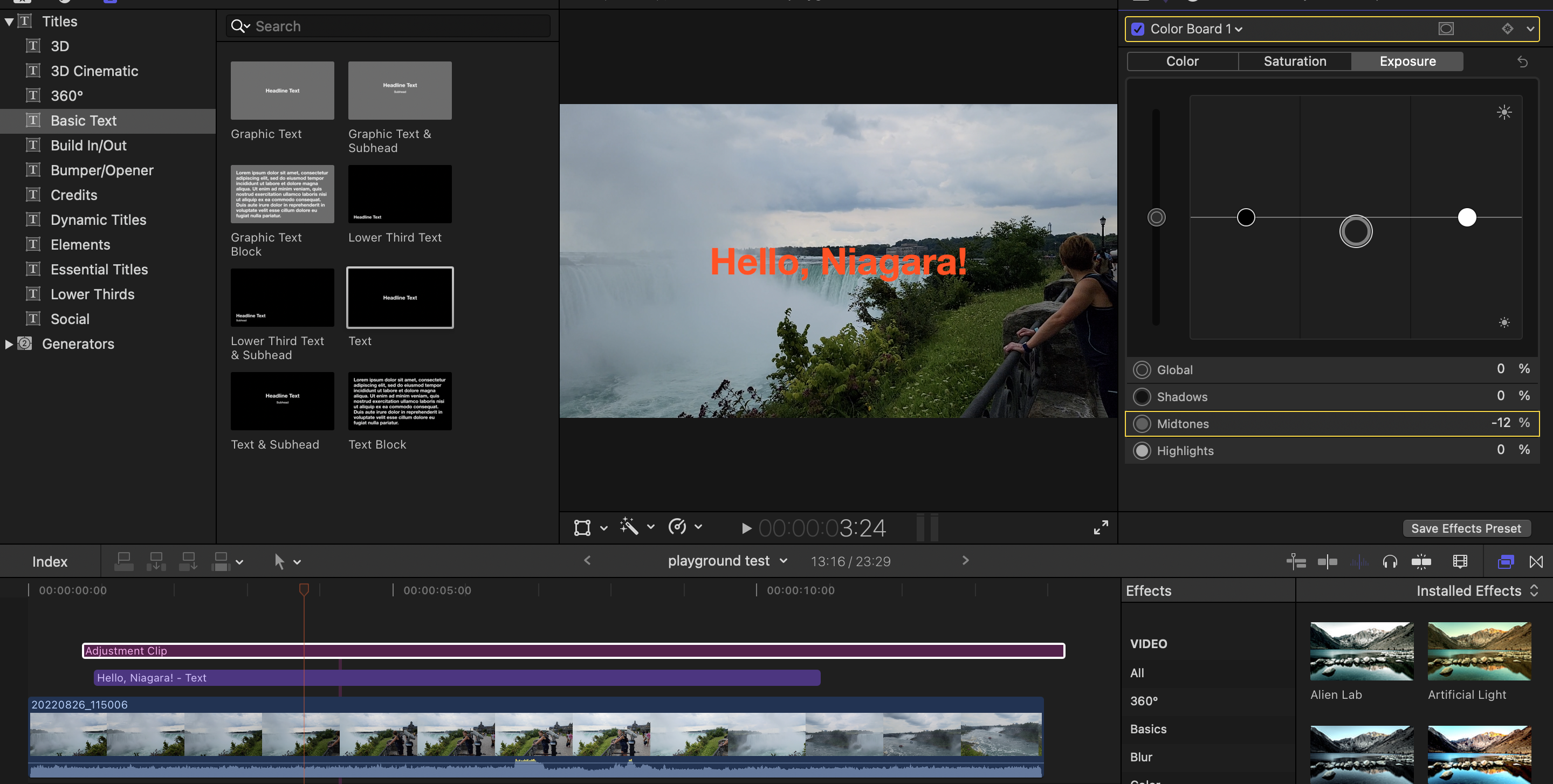Viewport: 1553px width, 784px height.
Task: Open the Transitions browser icon
Action: [1536, 562]
